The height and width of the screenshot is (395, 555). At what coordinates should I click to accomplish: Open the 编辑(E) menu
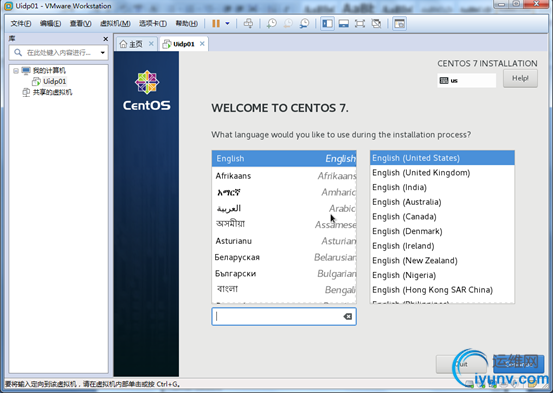50,24
